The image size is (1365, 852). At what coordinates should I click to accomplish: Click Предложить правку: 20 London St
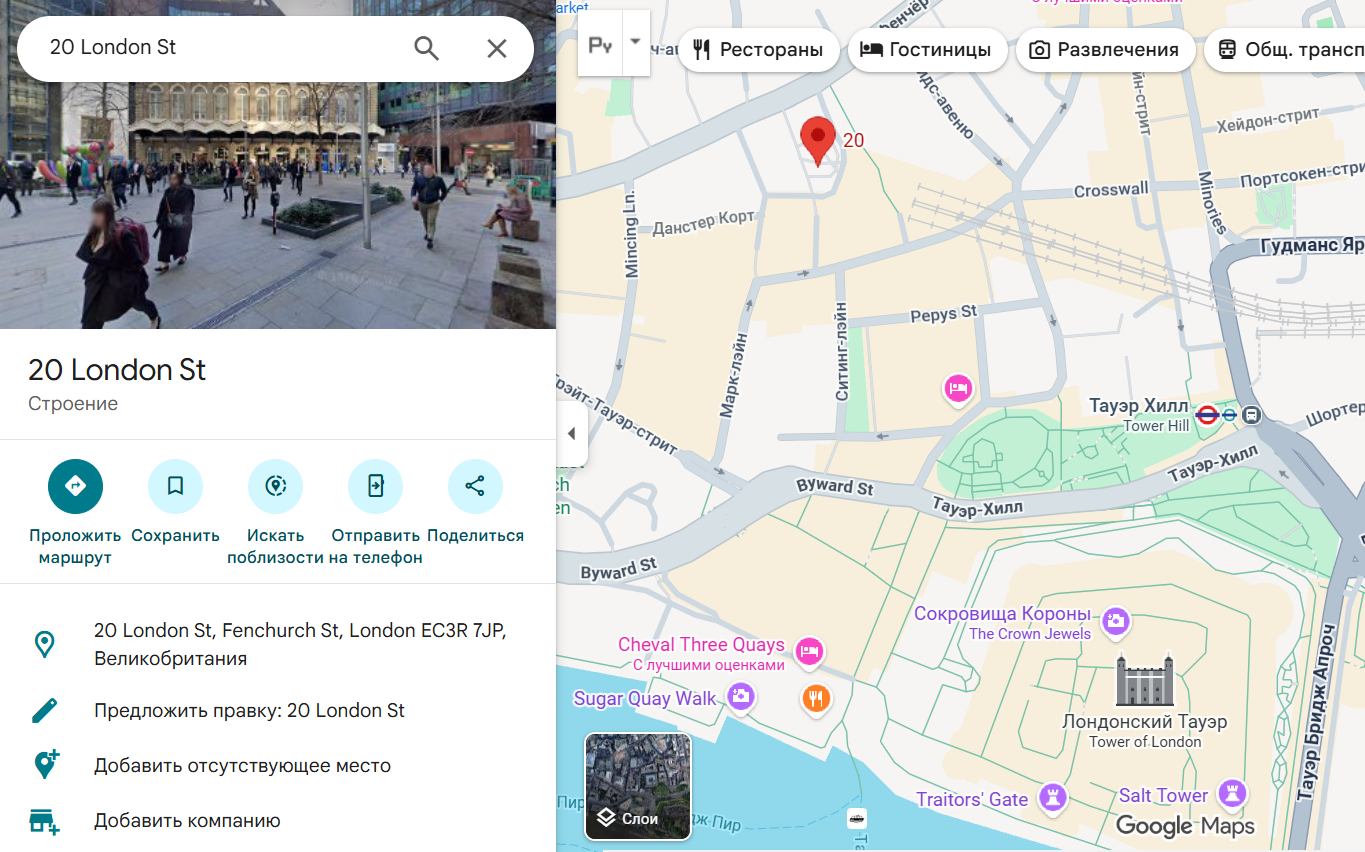coord(278,711)
